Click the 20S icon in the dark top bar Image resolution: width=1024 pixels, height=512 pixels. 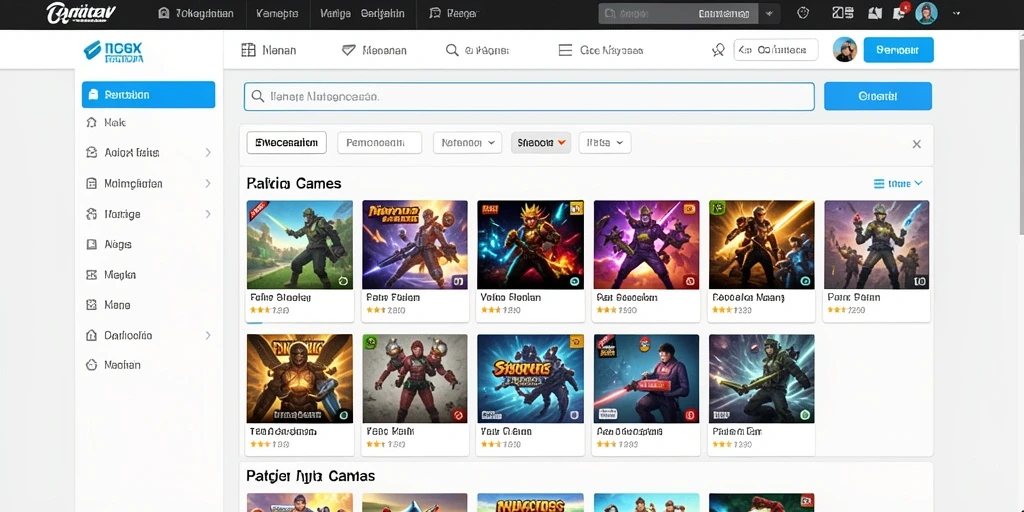(x=843, y=13)
